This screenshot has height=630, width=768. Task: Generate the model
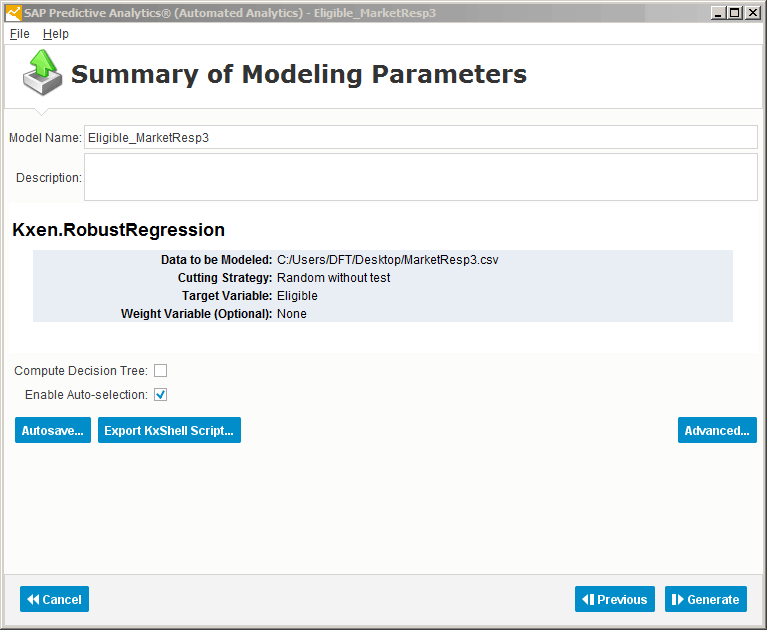(x=706, y=599)
